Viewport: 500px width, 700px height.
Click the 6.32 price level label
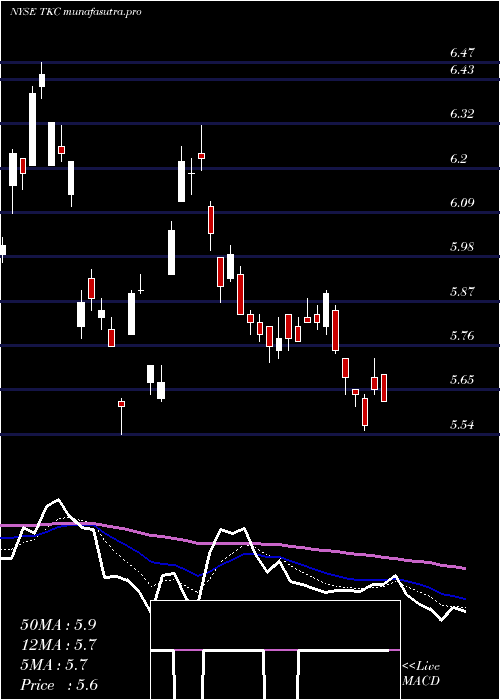click(x=462, y=113)
